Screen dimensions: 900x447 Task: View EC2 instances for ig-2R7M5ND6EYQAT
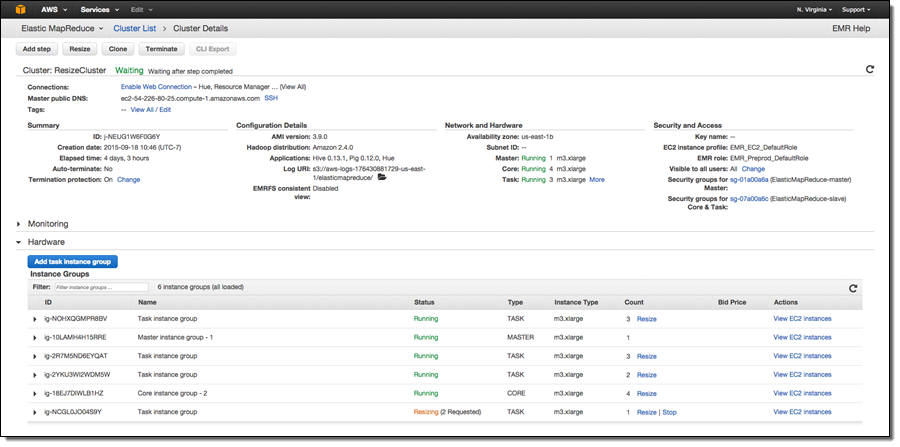click(x=802, y=356)
